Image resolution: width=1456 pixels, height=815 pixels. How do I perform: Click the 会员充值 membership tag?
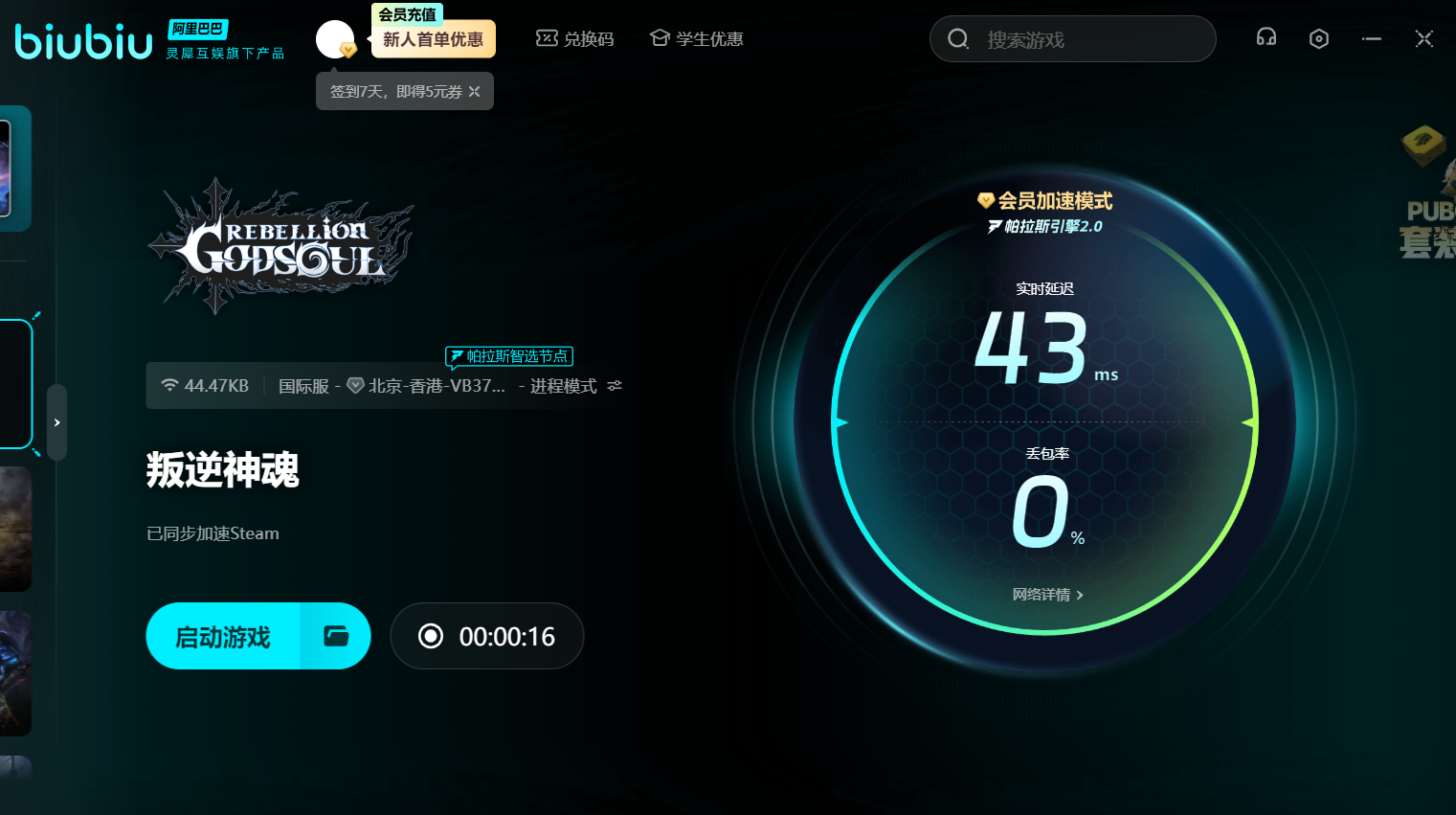pos(407,14)
